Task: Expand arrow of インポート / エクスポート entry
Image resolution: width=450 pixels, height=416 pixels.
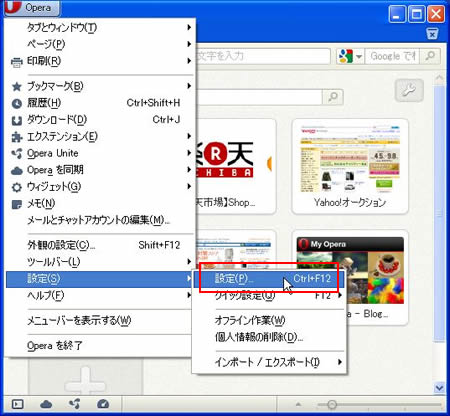Action: [340, 362]
